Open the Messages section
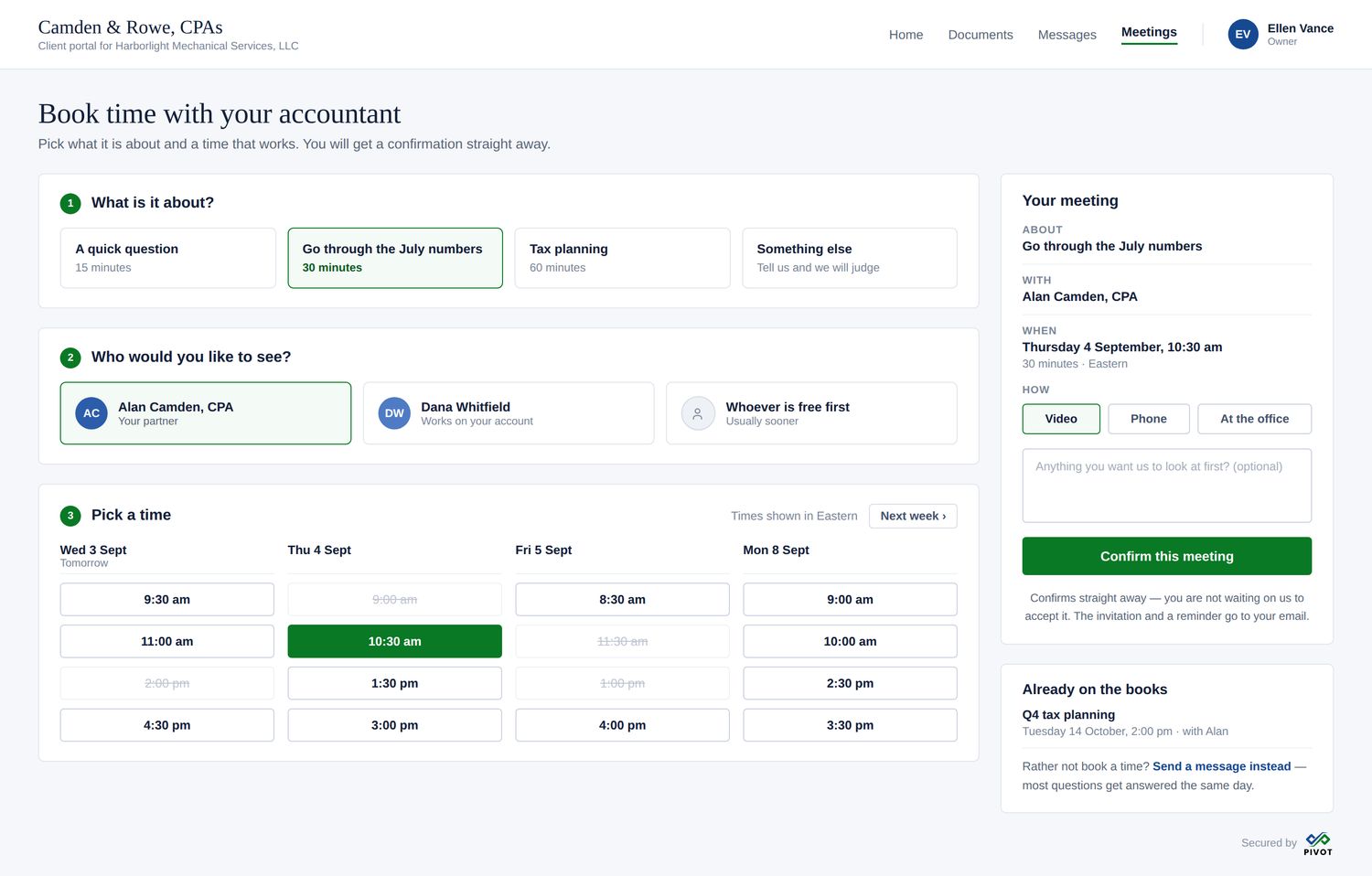 point(1067,35)
